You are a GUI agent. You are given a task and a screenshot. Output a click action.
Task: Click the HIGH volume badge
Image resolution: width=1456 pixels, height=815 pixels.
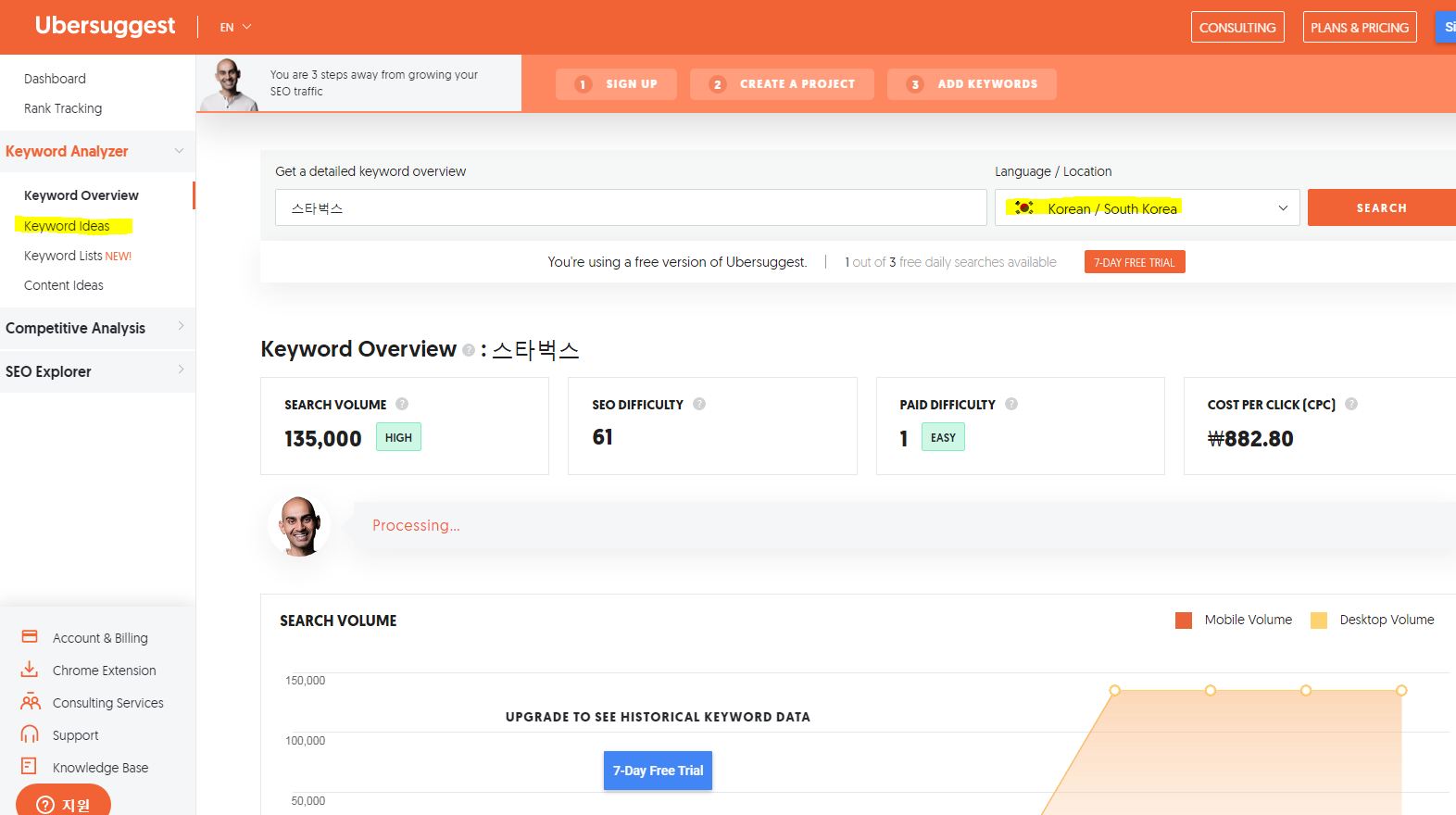pyautogui.click(x=398, y=437)
